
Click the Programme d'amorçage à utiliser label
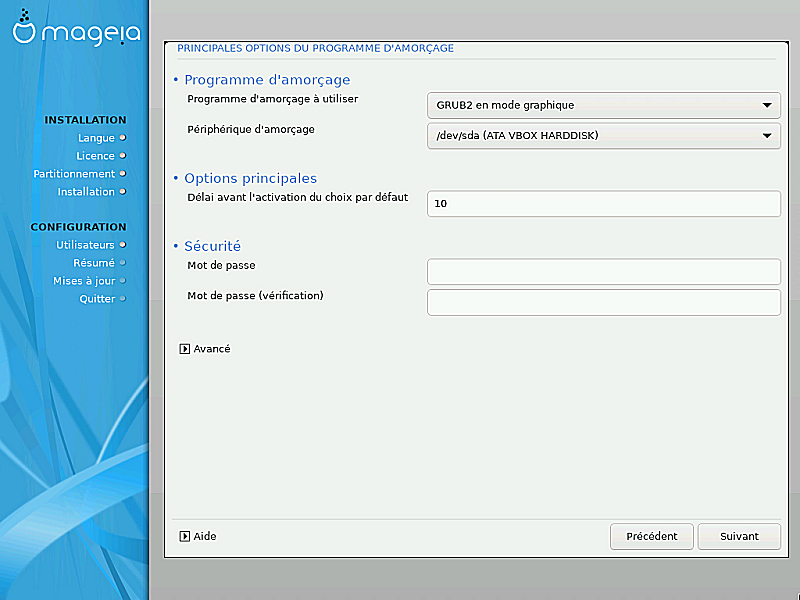pos(272,99)
